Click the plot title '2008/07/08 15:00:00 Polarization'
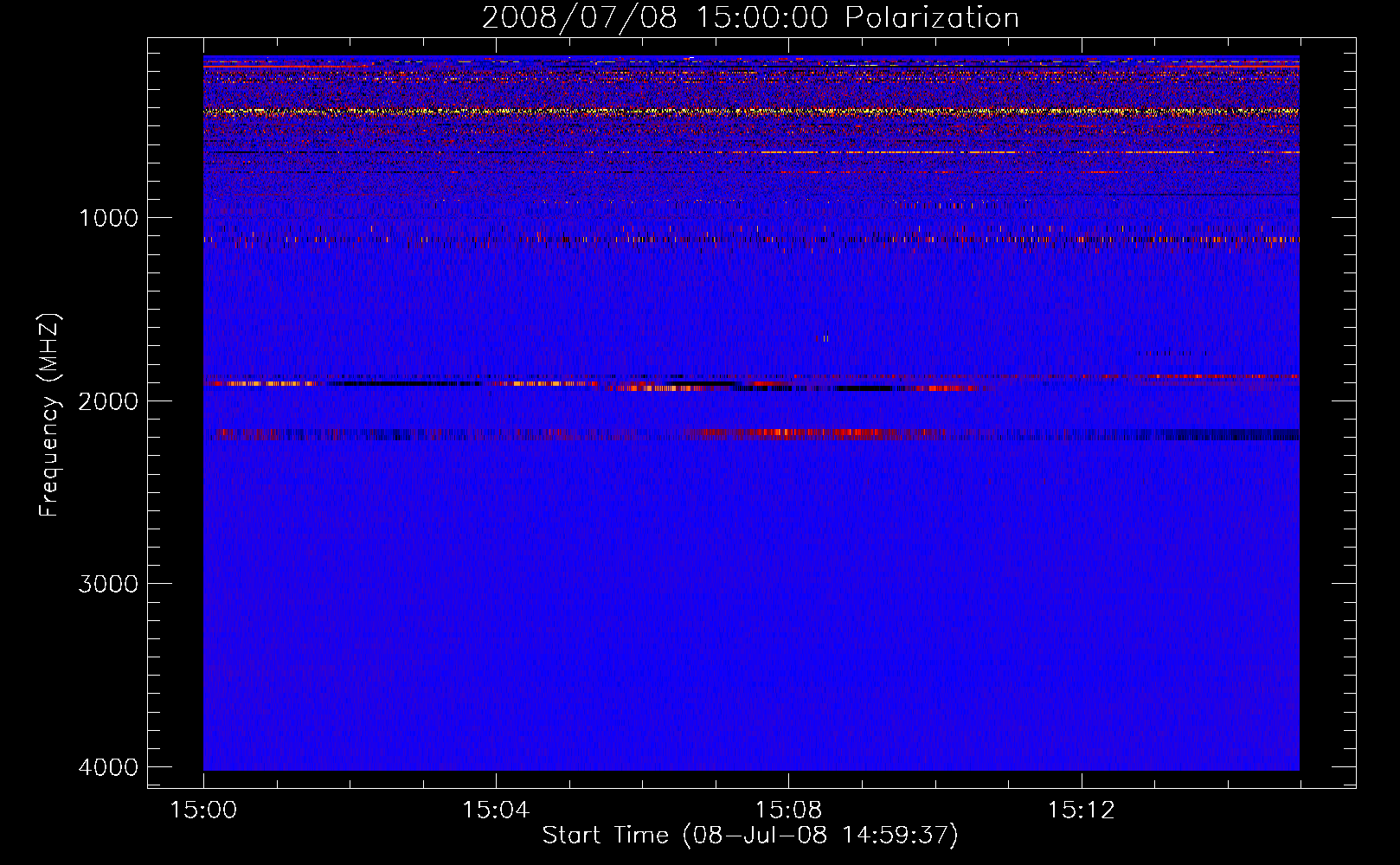1400x865 pixels. (x=750, y=17)
